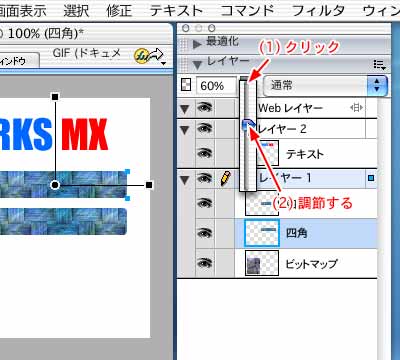Viewport: 400px width, 360px height.
Task: Click the Web レイヤー share icon
Action: (356, 108)
